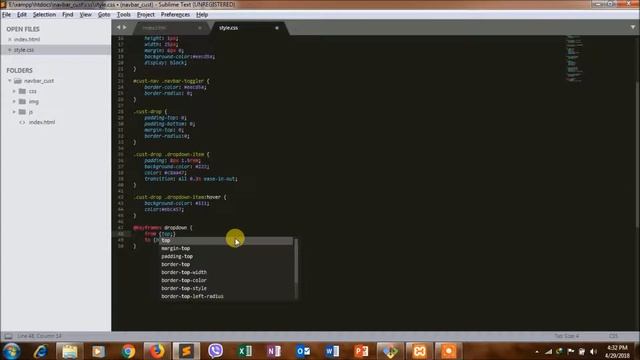
Task: Click the img folder icon
Action: (x=22, y=101)
